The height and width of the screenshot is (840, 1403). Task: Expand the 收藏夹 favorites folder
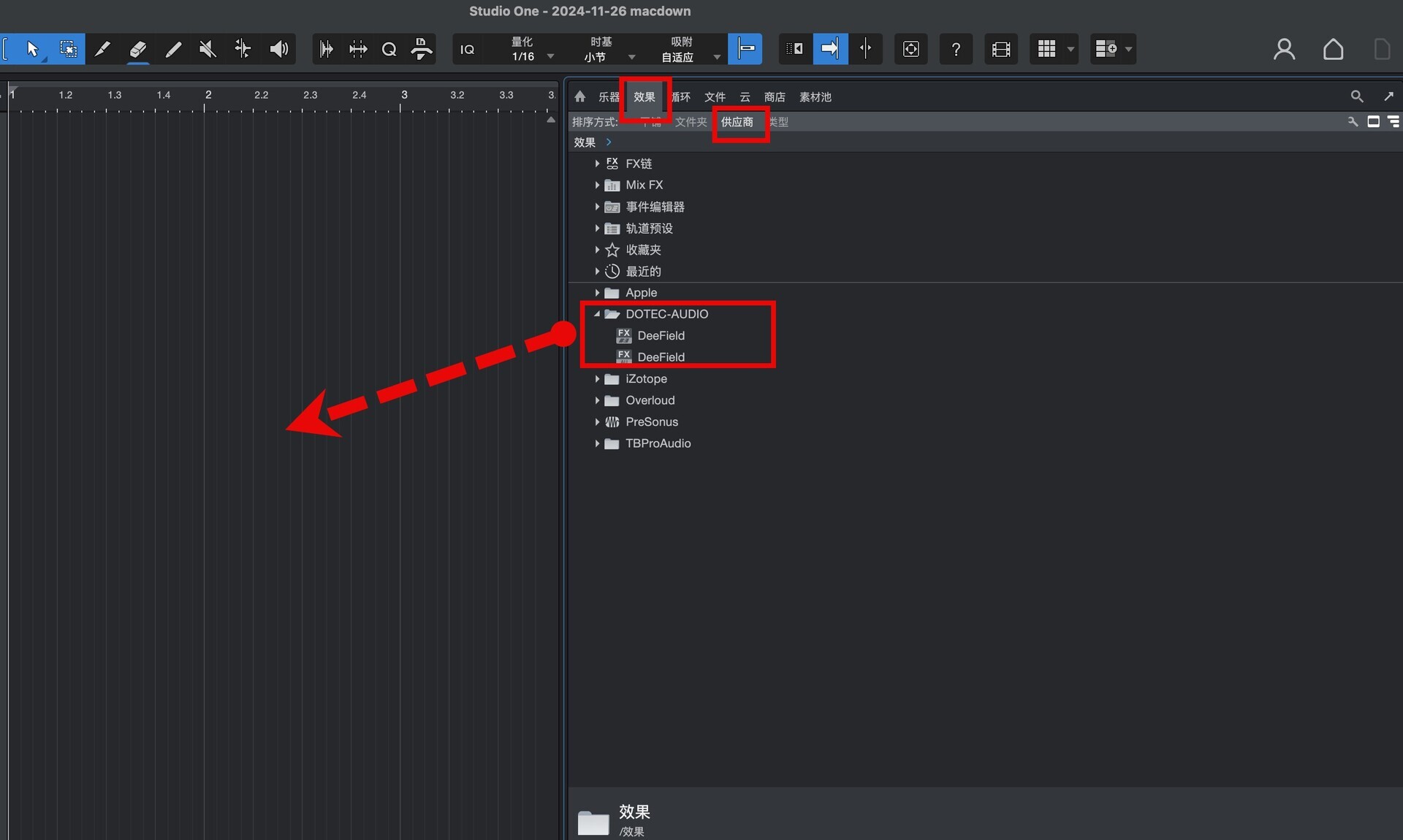[x=597, y=250]
